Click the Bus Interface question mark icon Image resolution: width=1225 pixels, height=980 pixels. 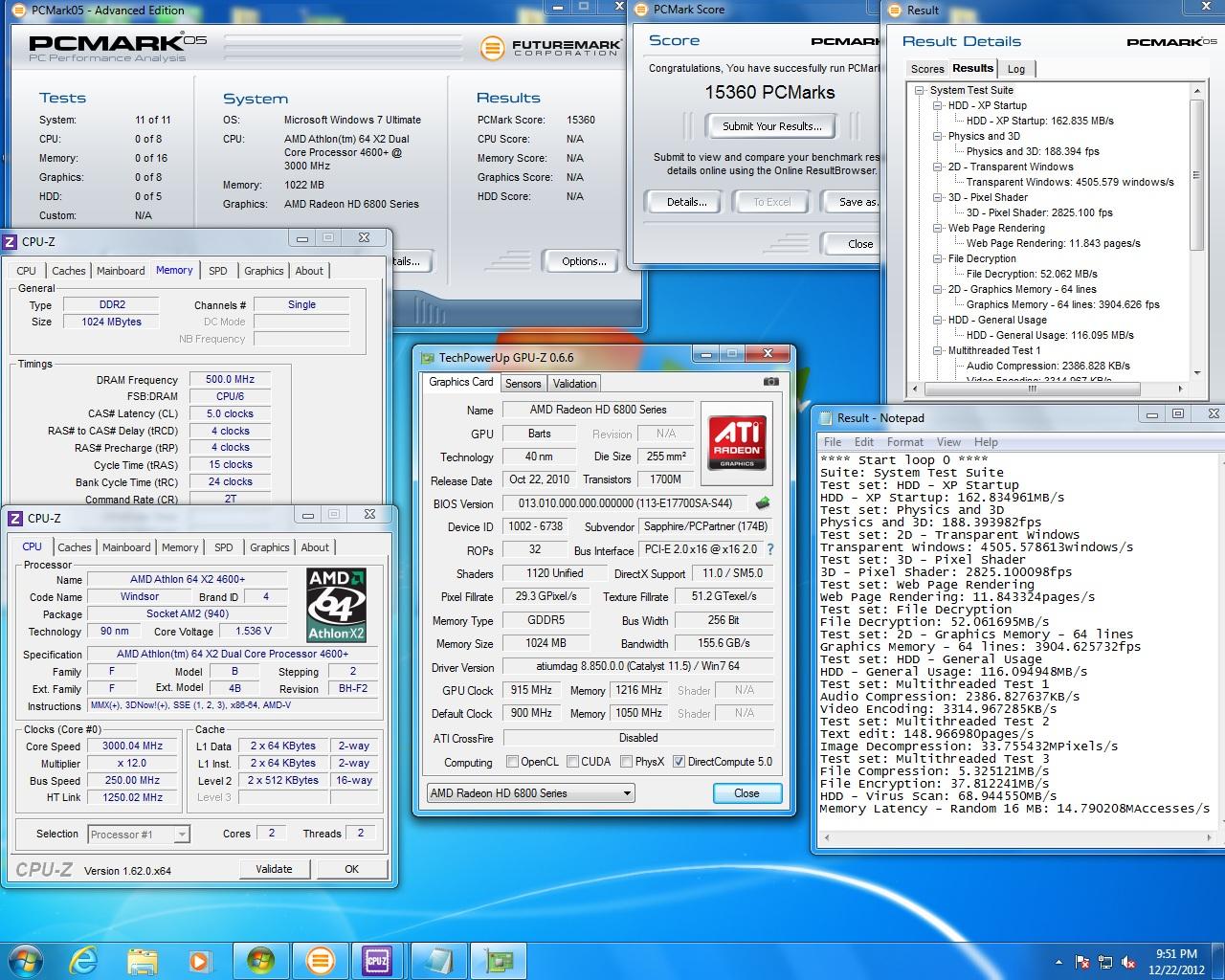tap(770, 549)
